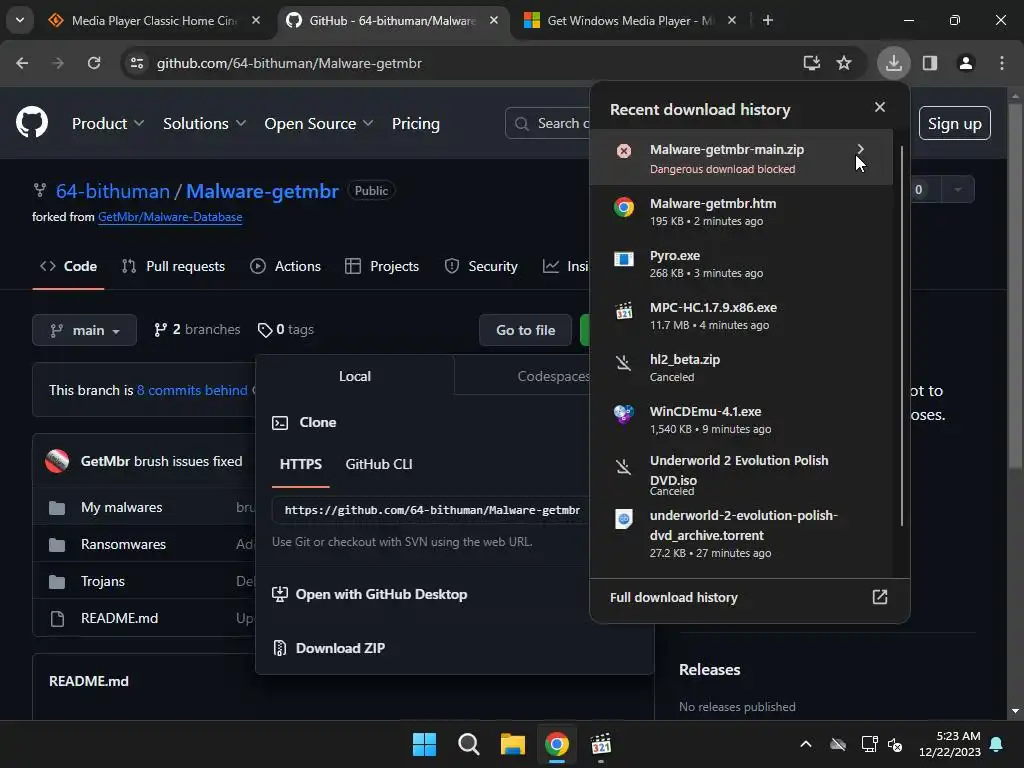Click Media Player Classic taskbar icon
The image size is (1024, 768).
click(x=601, y=744)
